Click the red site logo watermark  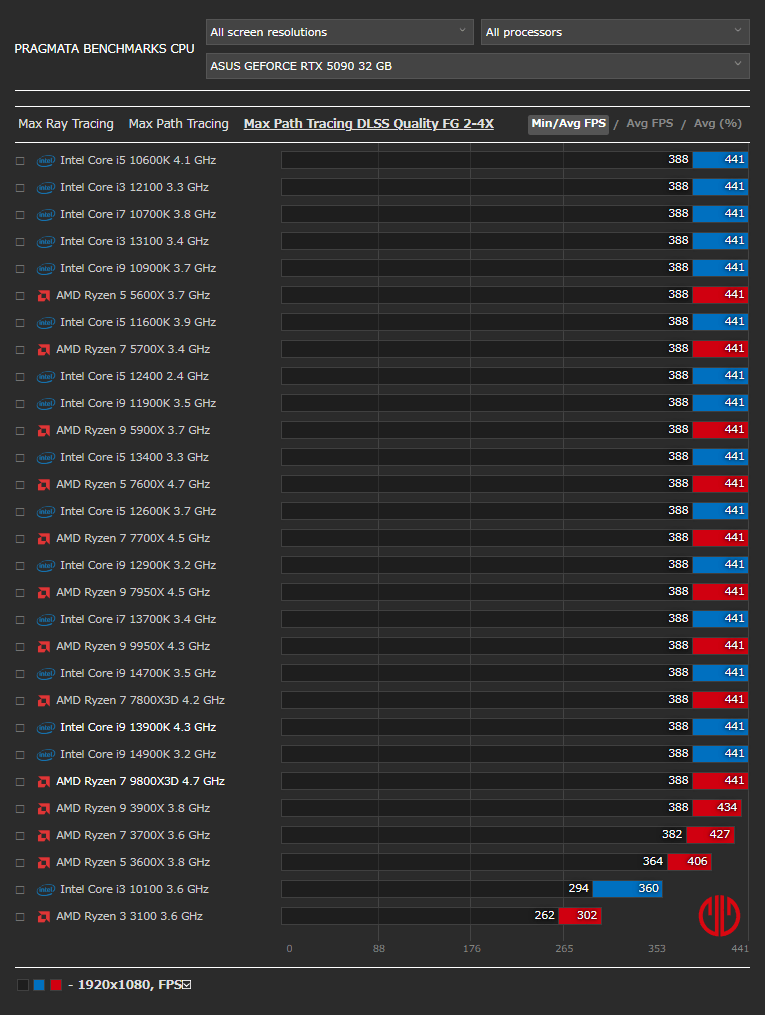pos(718,914)
